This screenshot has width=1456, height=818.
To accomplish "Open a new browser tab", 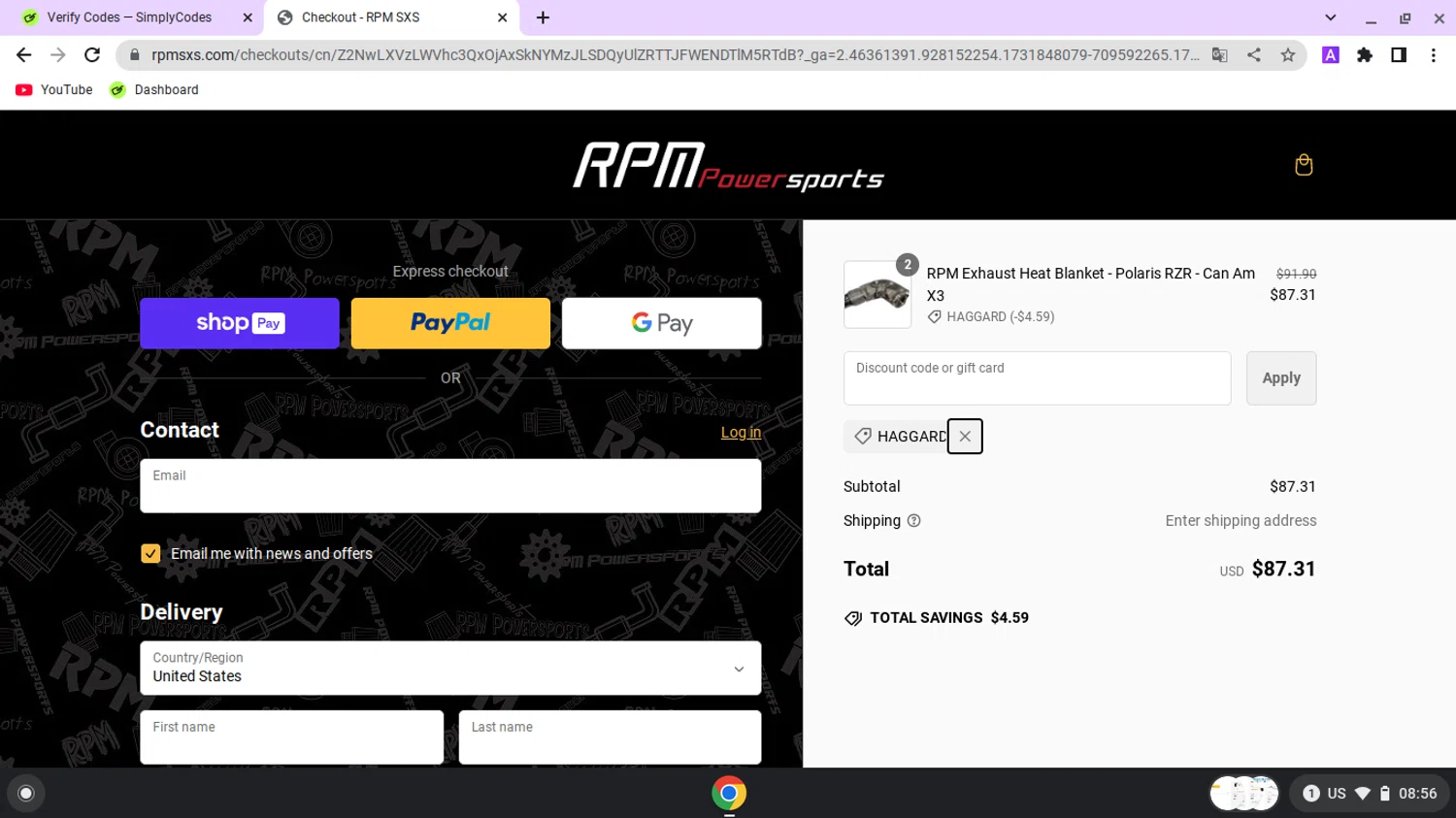I will 543,17.
